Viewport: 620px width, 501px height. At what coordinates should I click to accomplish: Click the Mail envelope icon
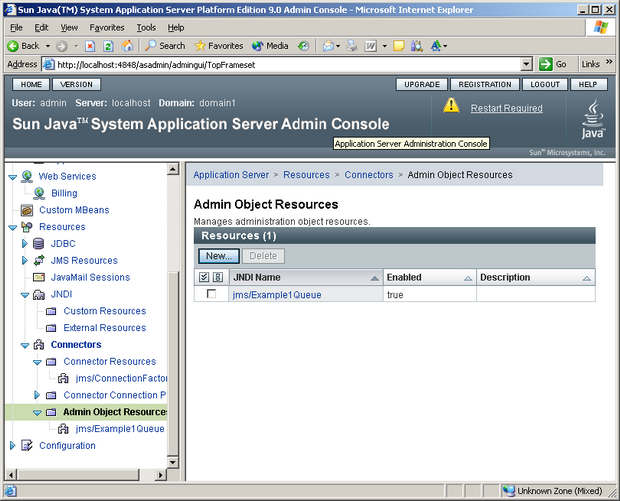pos(328,46)
